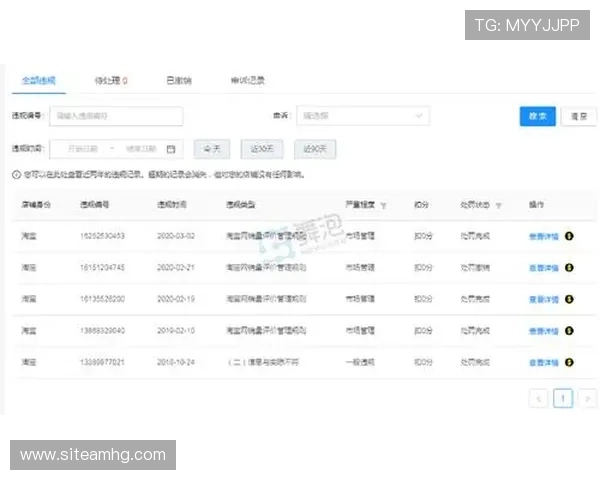
Task: Filter violations by 今天 (today)
Action: (x=212, y=149)
